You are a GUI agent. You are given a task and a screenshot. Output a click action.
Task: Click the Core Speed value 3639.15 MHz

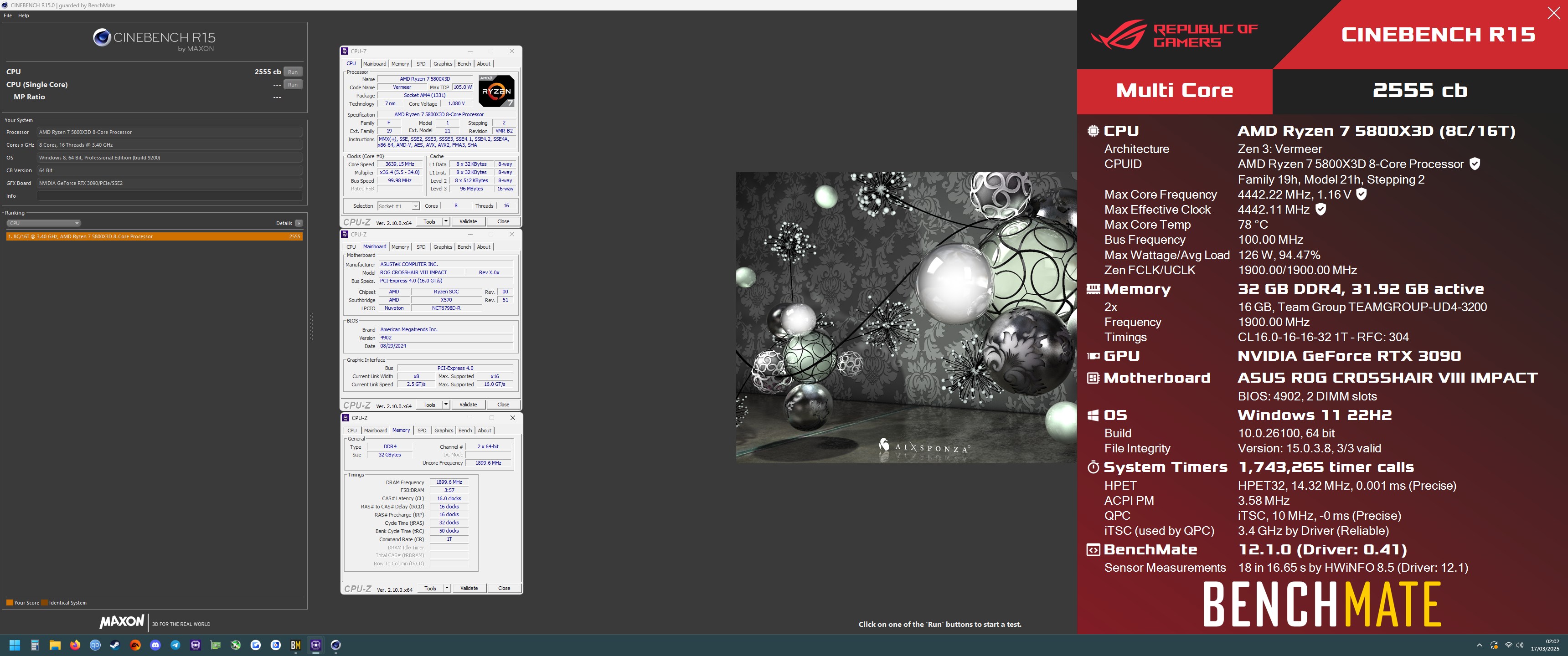[399, 164]
